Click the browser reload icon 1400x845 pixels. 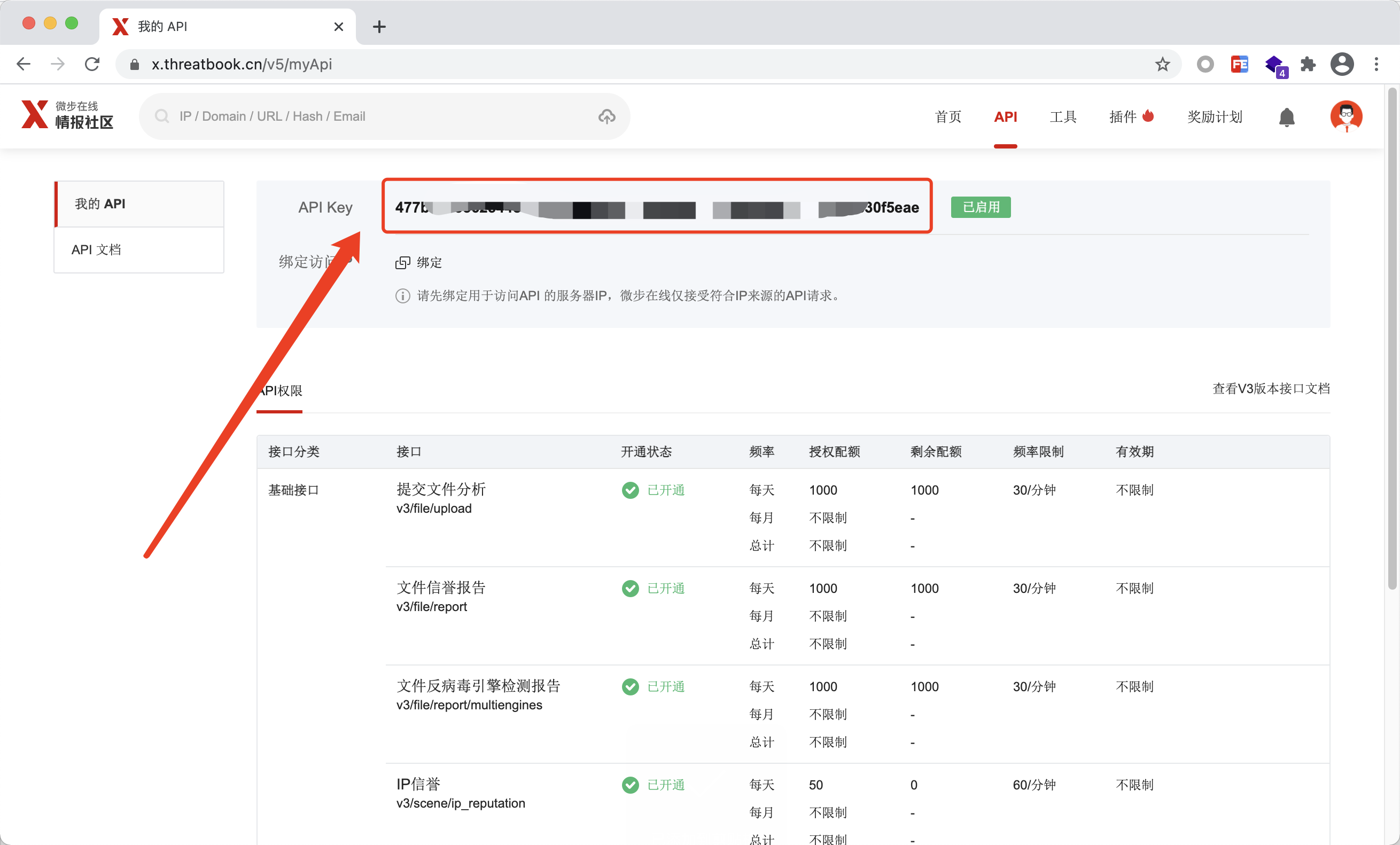pyautogui.click(x=91, y=64)
